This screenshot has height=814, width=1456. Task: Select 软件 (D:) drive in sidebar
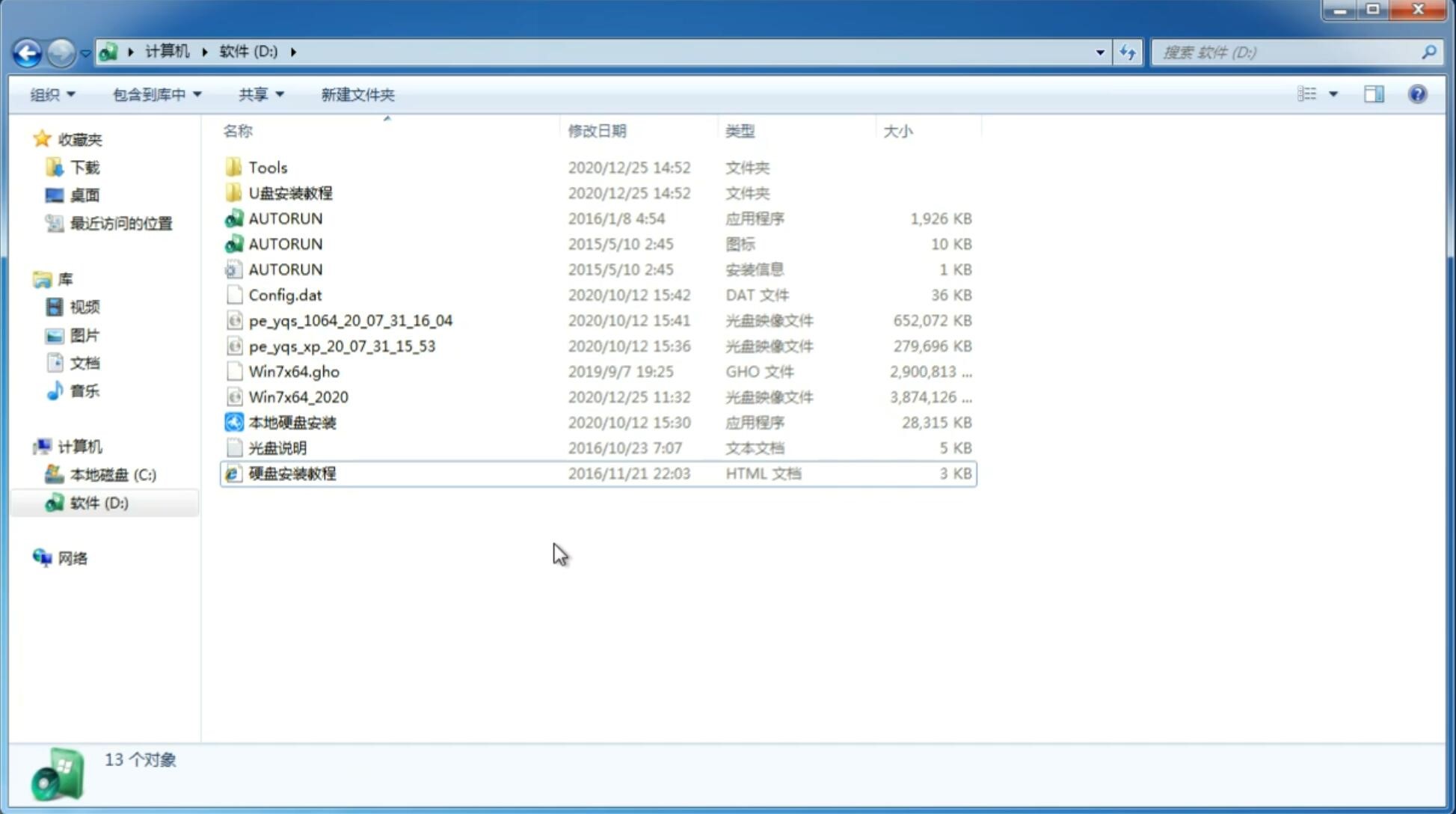tap(99, 502)
